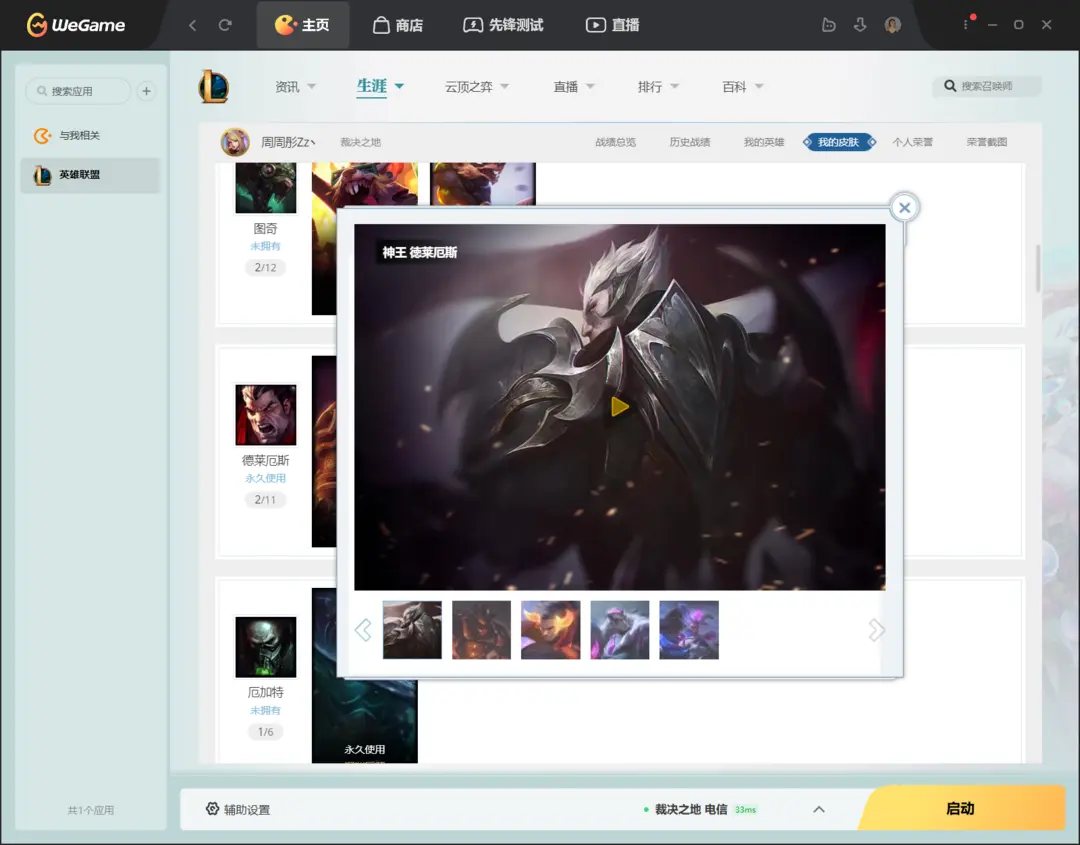Click the 2/12 skin count under 图奇
The image size is (1080, 845).
click(x=265, y=267)
